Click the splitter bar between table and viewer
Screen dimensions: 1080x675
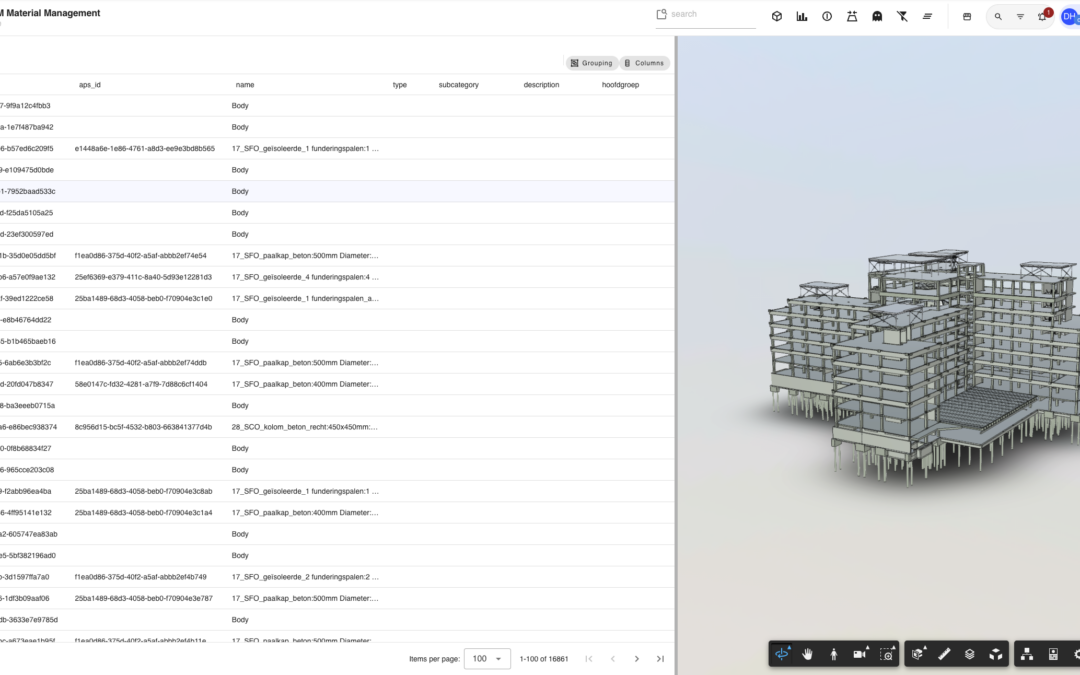676,355
